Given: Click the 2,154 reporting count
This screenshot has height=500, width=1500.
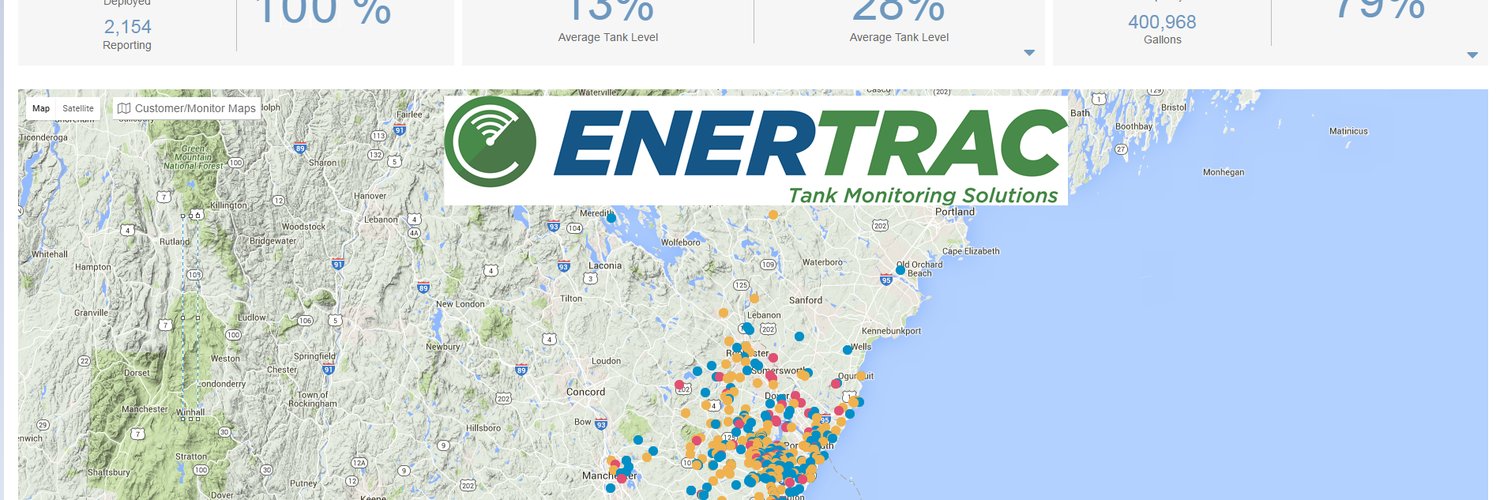Looking at the screenshot, I should pyautogui.click(x=127, y=27).
